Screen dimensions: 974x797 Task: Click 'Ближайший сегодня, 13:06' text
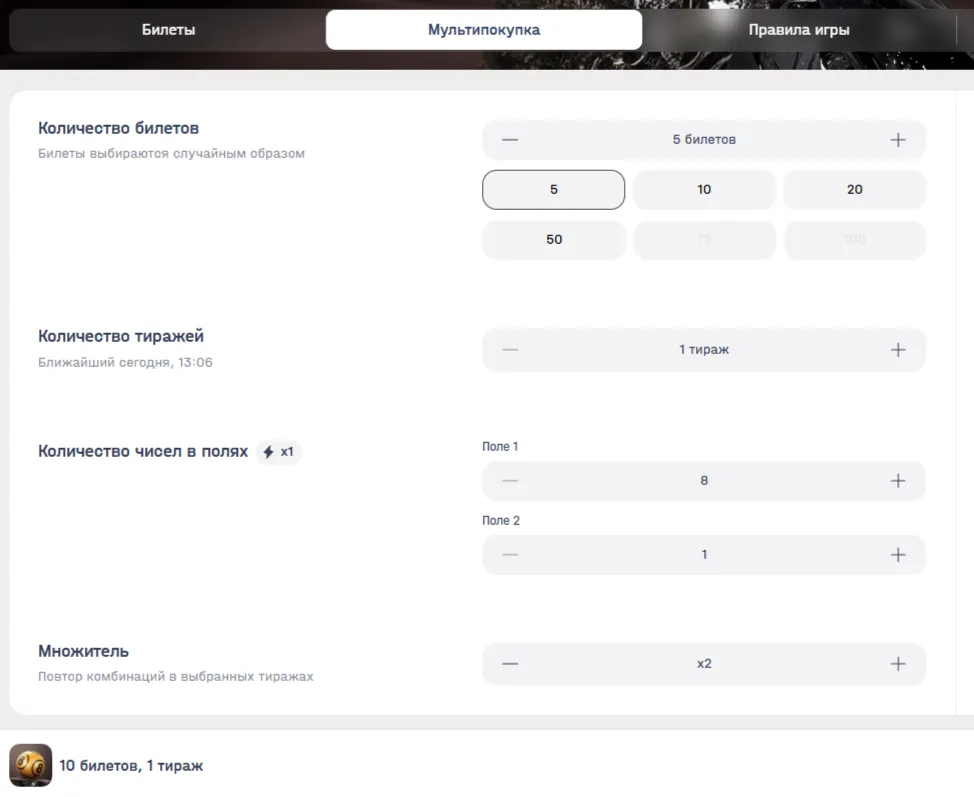125,363
